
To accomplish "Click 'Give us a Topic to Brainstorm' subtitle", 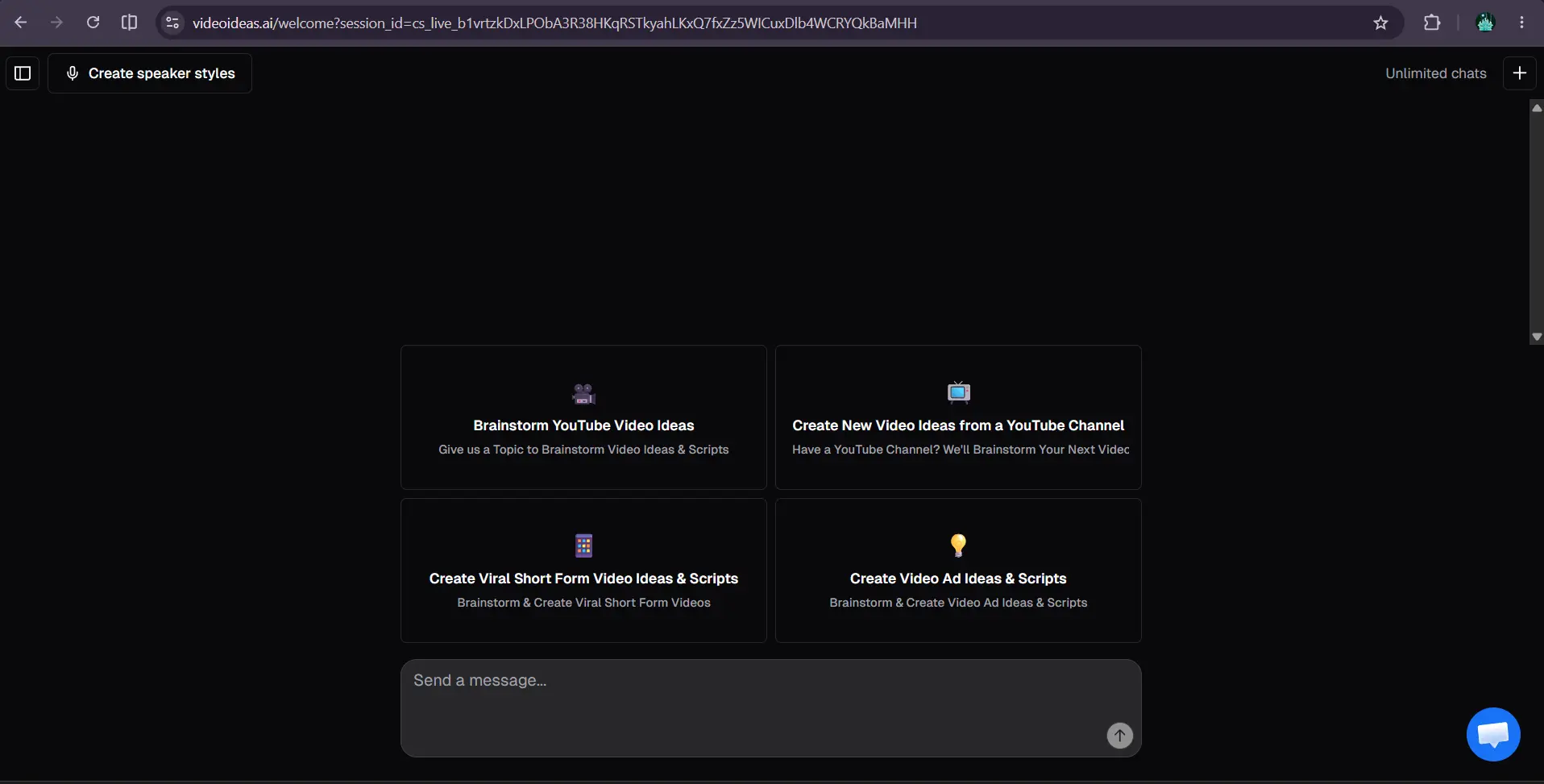I will [583, 450].
